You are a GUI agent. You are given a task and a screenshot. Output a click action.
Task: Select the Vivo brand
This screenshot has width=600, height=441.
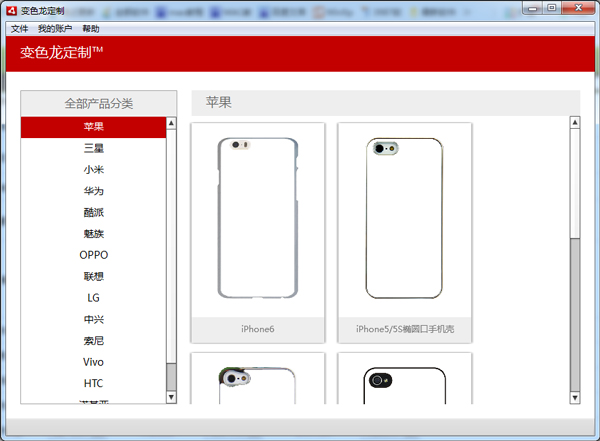click(93, 362)
